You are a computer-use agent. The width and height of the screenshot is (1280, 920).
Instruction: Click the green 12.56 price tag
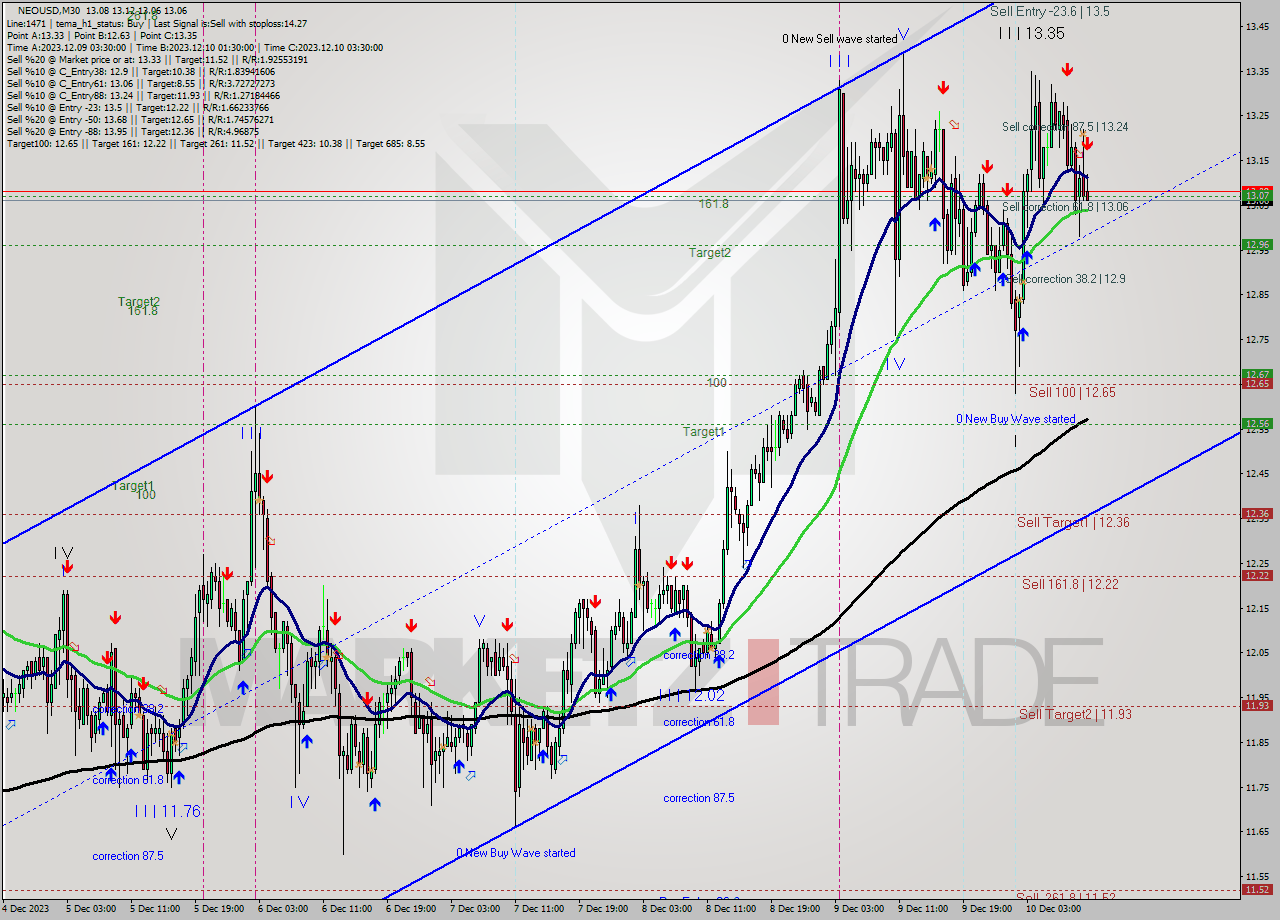1257,423
